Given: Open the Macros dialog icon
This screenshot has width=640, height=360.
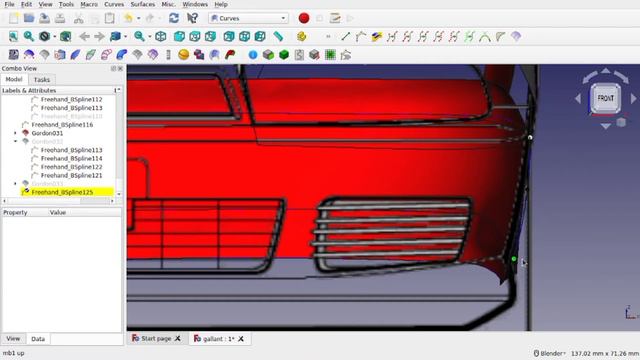Looking at the screenshot, I should click(335, 18).
